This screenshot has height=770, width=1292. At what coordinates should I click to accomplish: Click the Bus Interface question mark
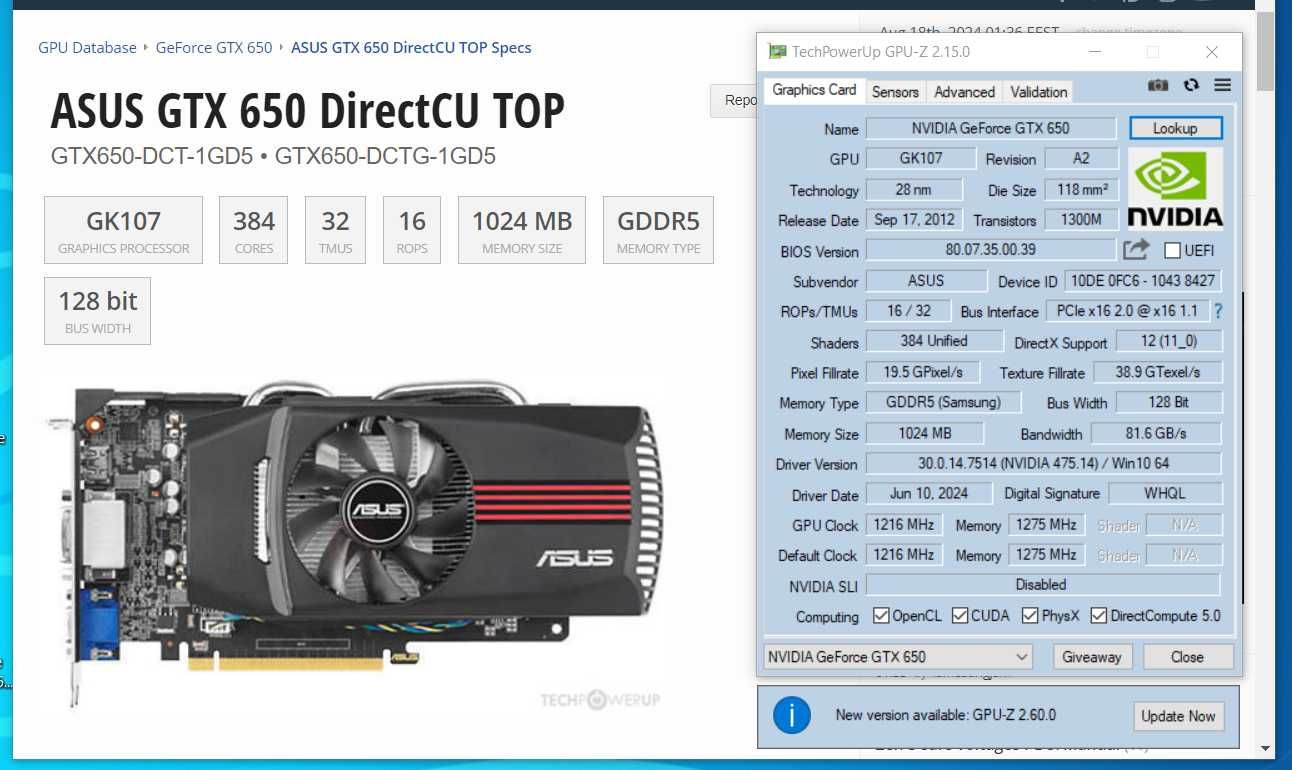point(1218,311)
